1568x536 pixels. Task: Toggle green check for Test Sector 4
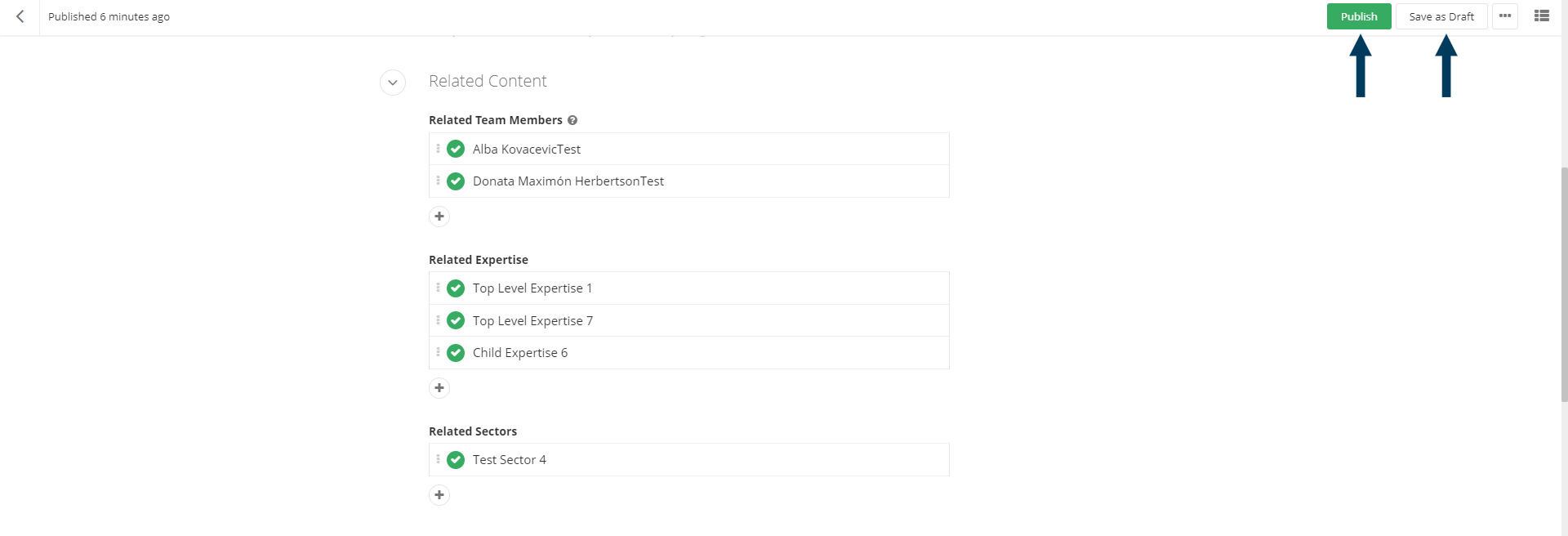click(x=456, y=459)
